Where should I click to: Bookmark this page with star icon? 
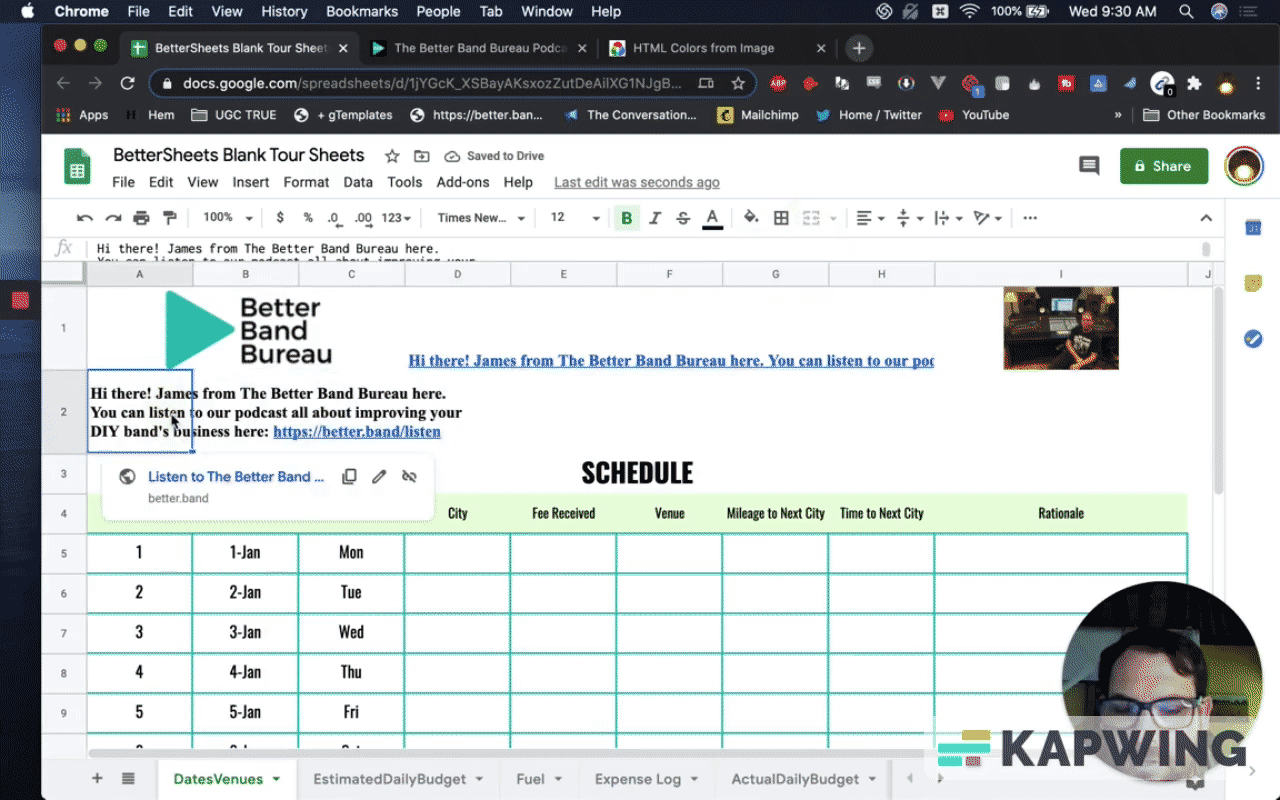click(x=738, y=83)
